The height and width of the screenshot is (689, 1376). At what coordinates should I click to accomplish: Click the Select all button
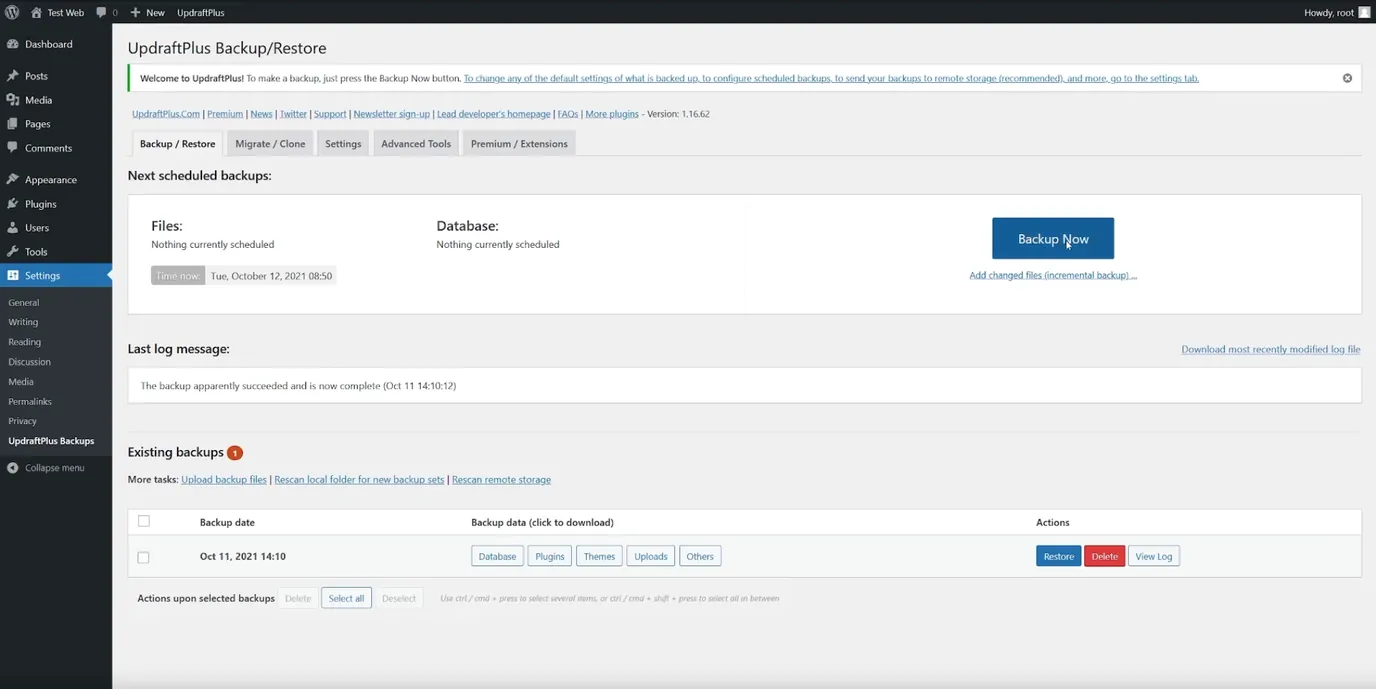coord(346,598)
